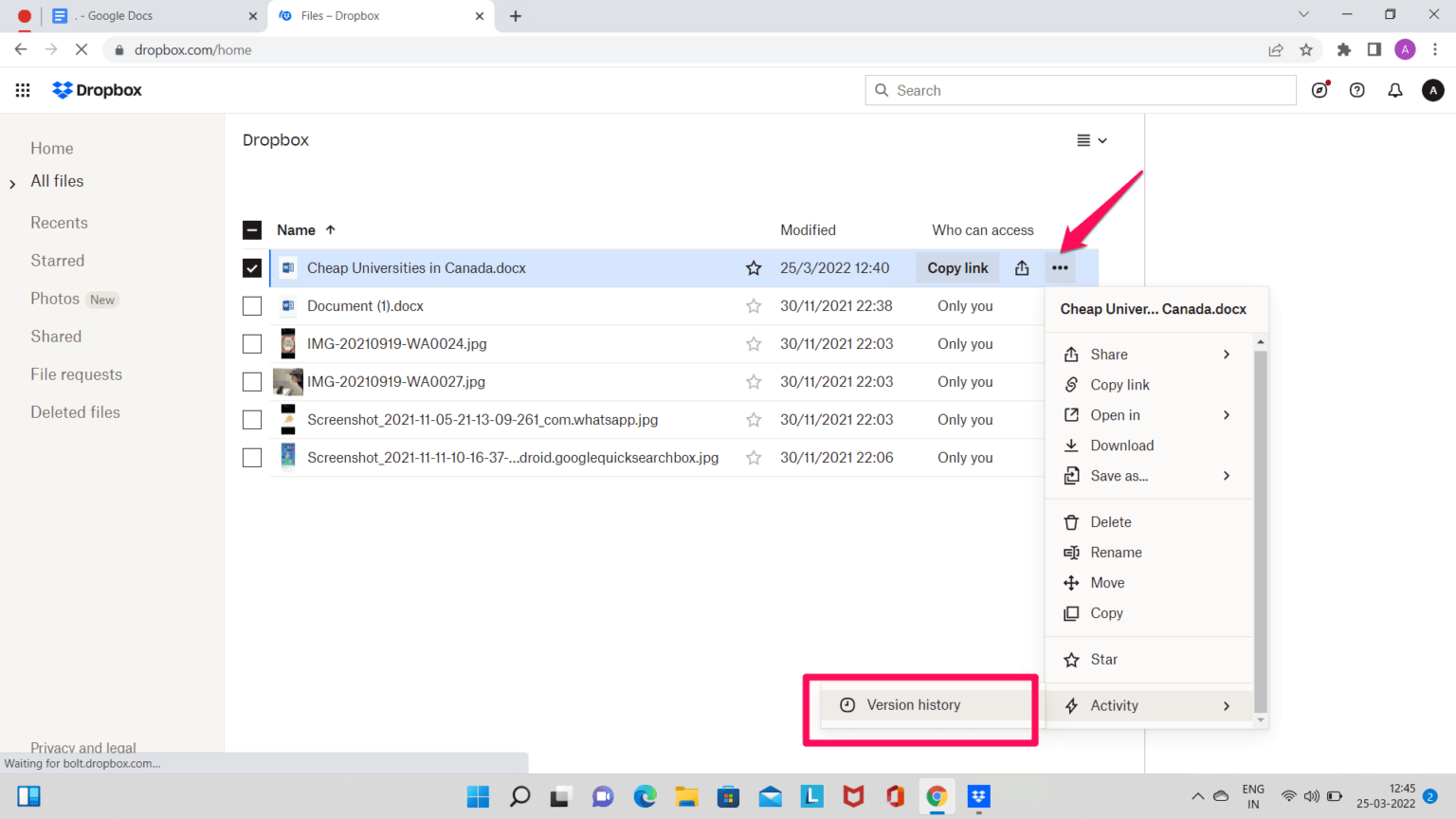Go to Recents in the sidebar
The width and height of the screenshot is (1456, 819).
tap(59, 223)
